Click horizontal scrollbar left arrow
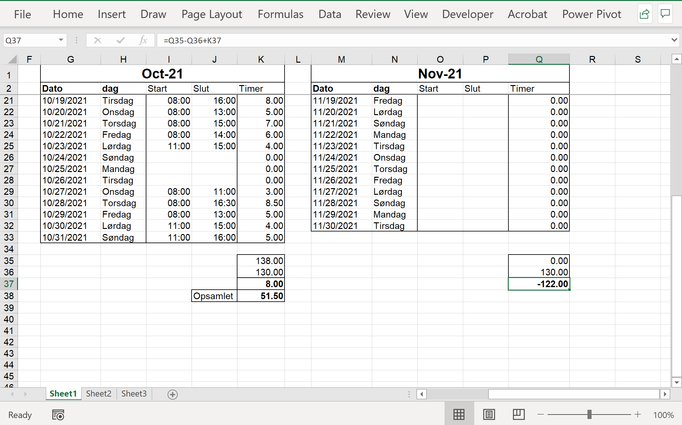Screen dimensions: 682x425 click(x=421, y=394)
